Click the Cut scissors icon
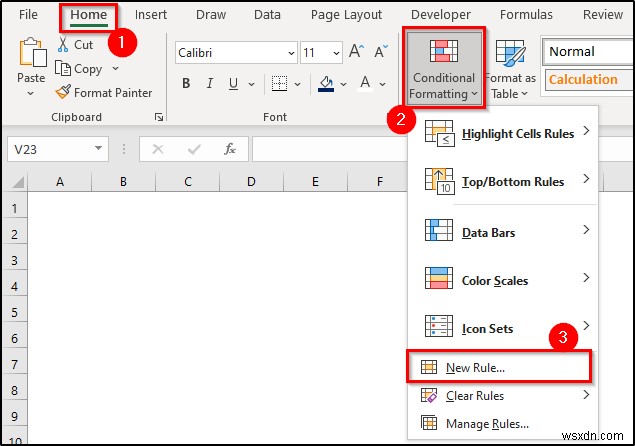Viewport: 635px width, 446px height. click(x=63, y=45)
